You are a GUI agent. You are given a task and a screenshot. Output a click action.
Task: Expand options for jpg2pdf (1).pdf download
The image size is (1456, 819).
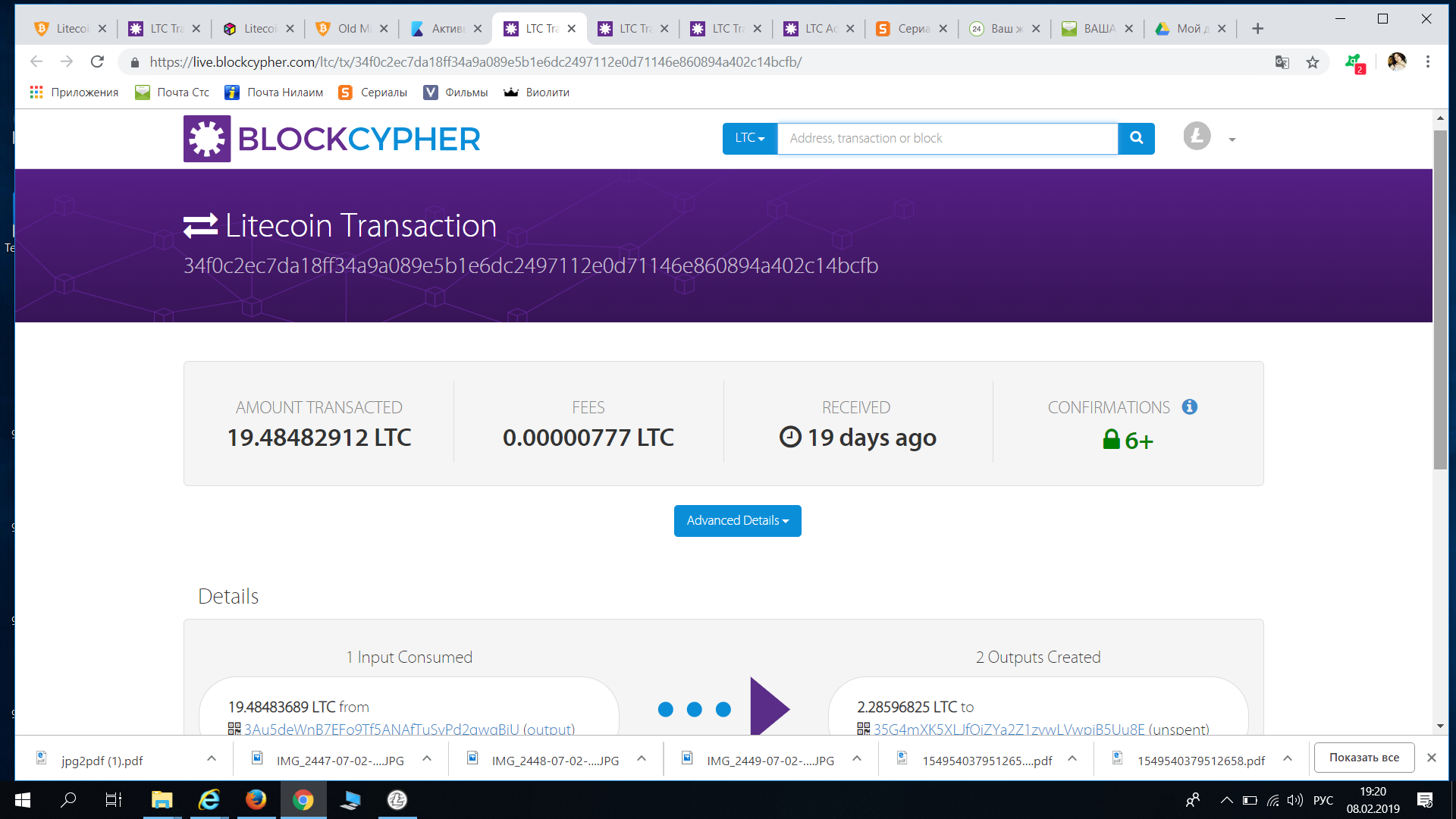212,758
